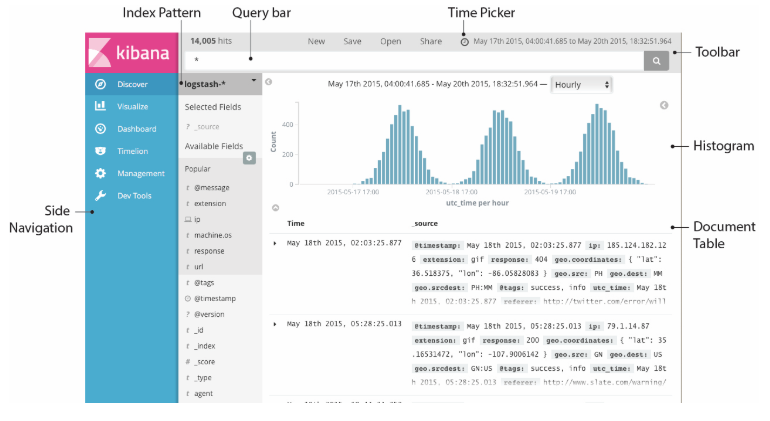Click the response field

209,251
